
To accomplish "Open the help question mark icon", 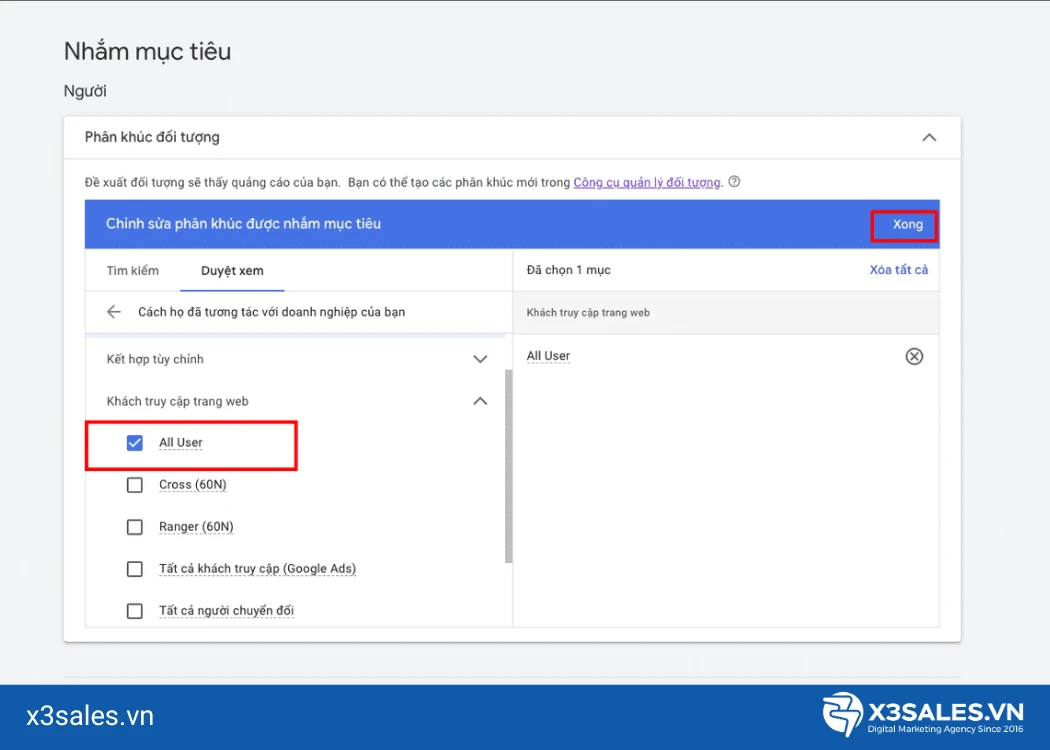I will pos(735,181).
